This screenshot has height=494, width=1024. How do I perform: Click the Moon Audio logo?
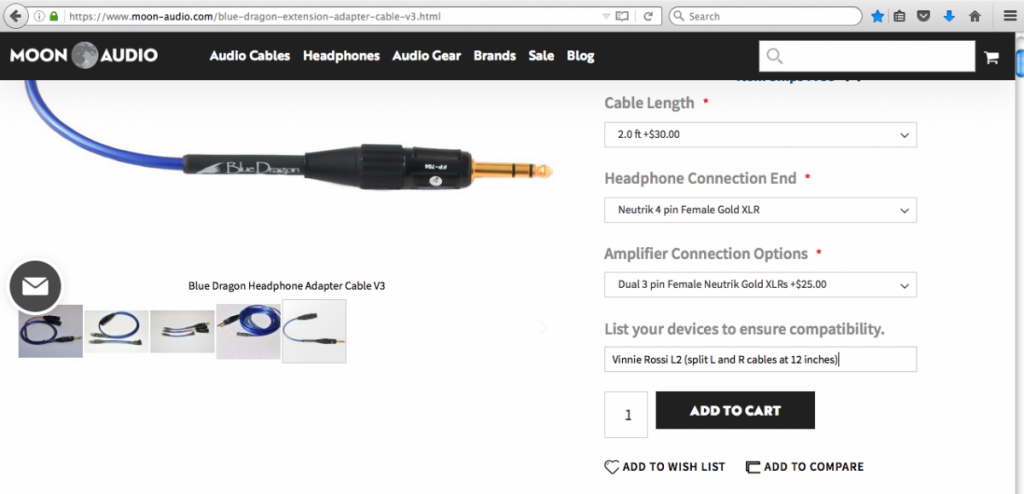84,56
